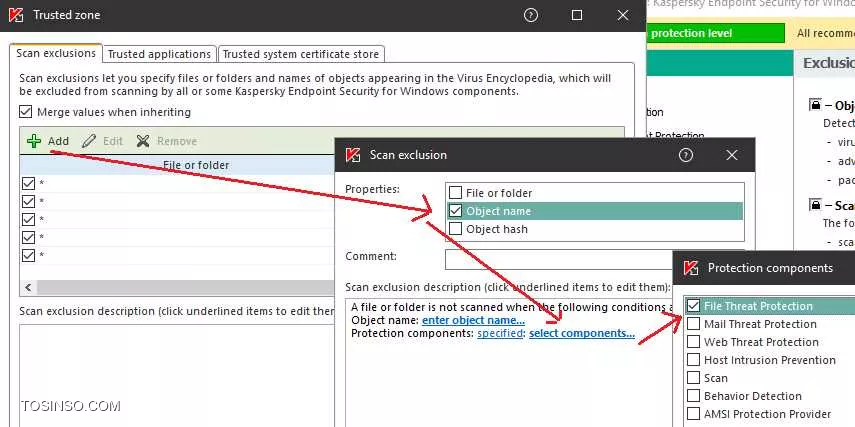The height and width of the screenshot is (427, 855).
Task: Check Host Intrusion Prevention component
Action: point(693,360)
